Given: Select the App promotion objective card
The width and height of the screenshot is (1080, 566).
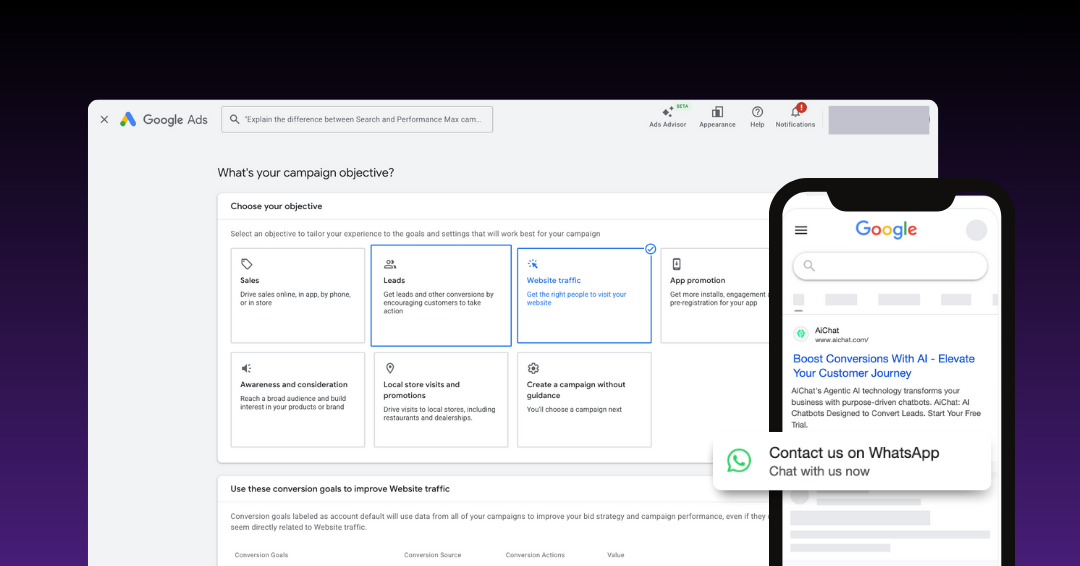Looking at the screenshot, I should pos(714,295).
